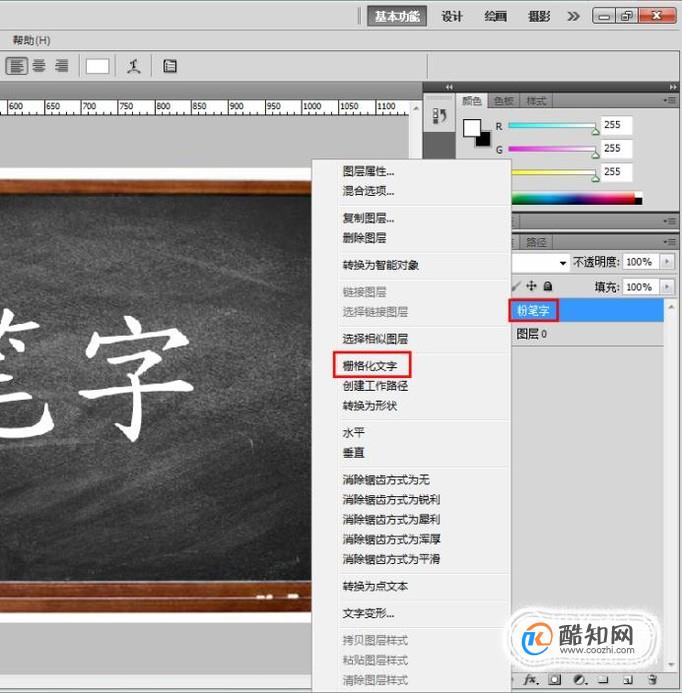Open the warped text tool icon
The image size is (682, 693).
(133, 67)
